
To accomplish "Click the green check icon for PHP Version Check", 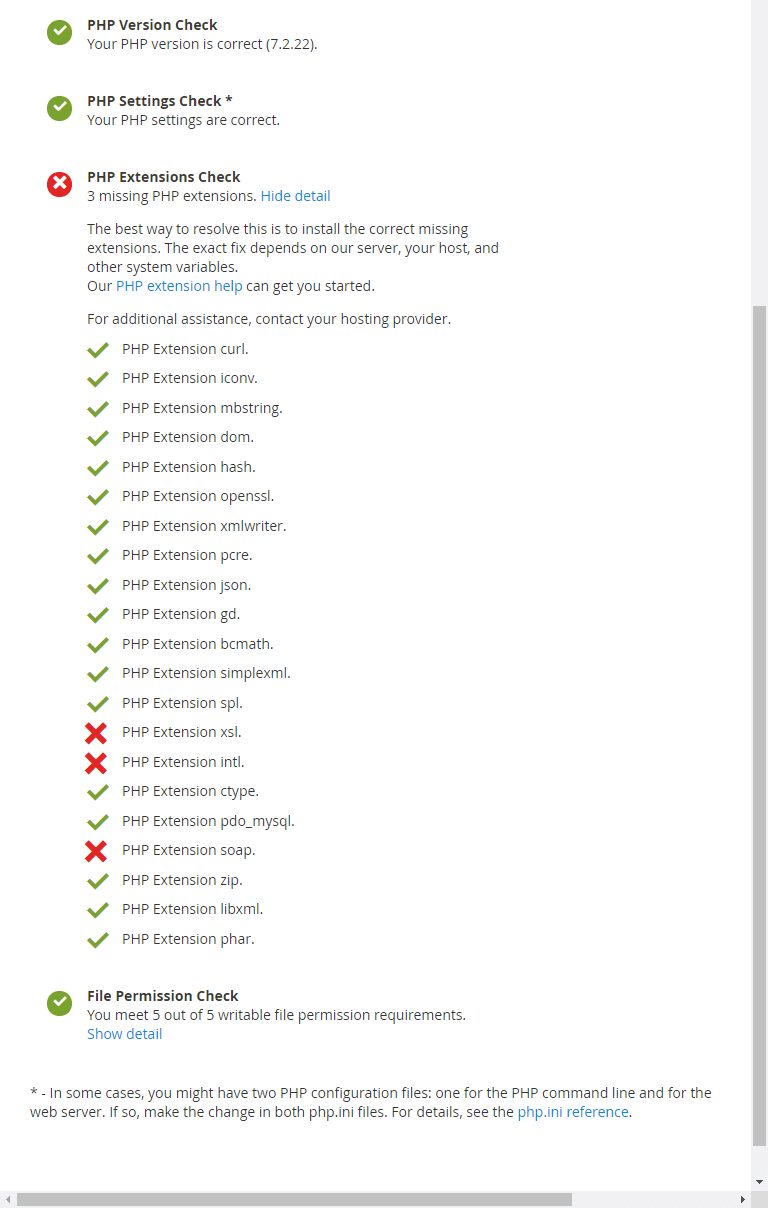I will [59, 33].
